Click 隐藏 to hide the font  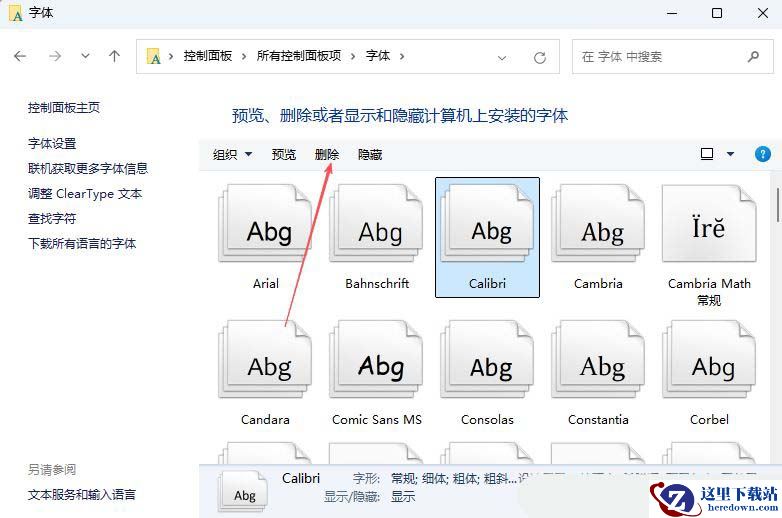click(370, 155)
